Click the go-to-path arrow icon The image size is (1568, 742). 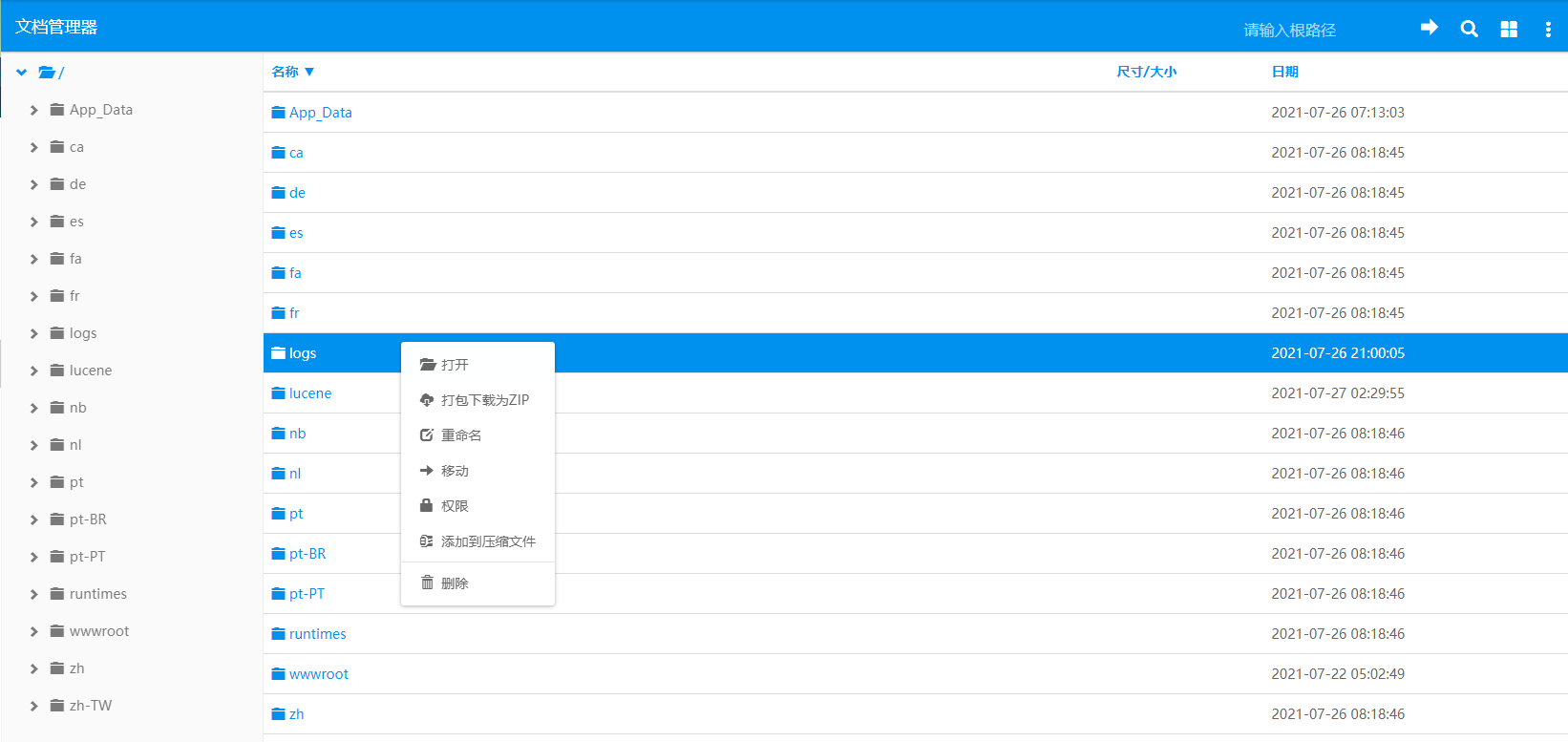[1429, 28]
